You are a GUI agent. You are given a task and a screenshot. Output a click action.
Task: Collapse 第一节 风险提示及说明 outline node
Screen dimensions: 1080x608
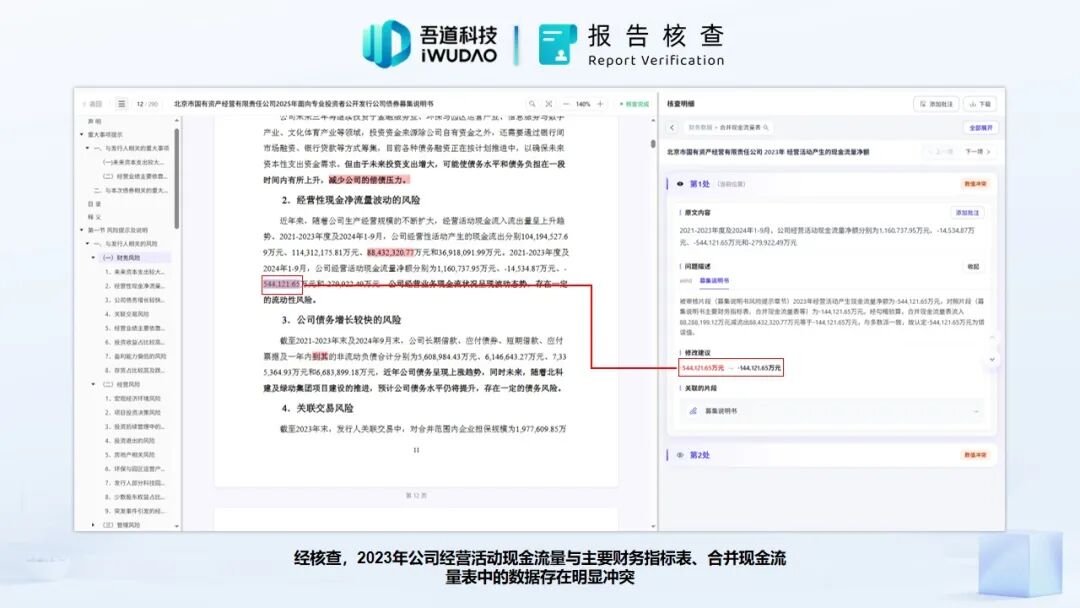(x=81, y=230)
